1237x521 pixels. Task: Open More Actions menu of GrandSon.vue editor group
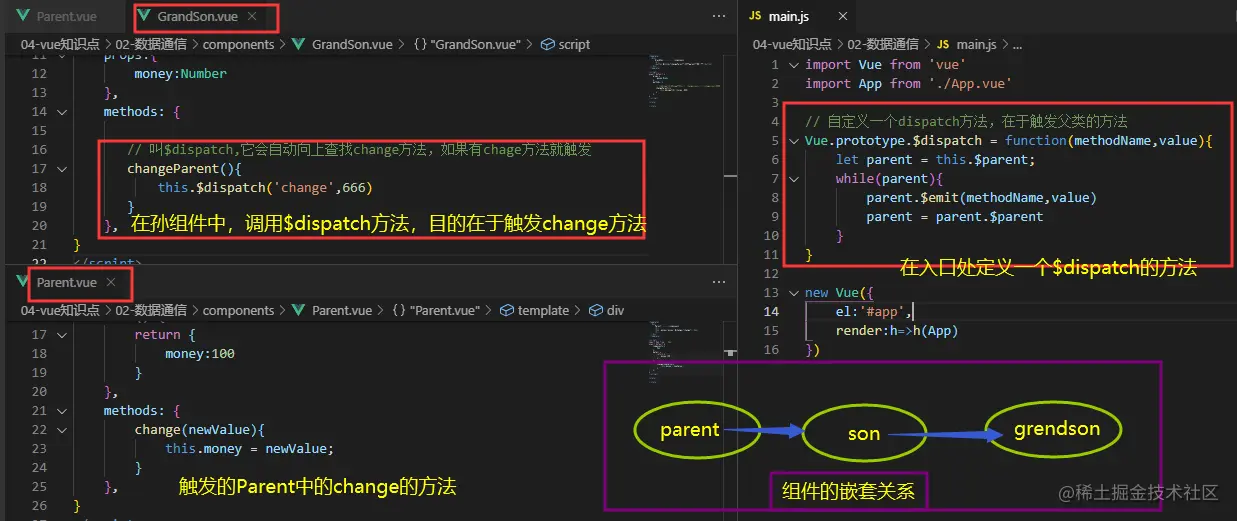coord(718,17)
